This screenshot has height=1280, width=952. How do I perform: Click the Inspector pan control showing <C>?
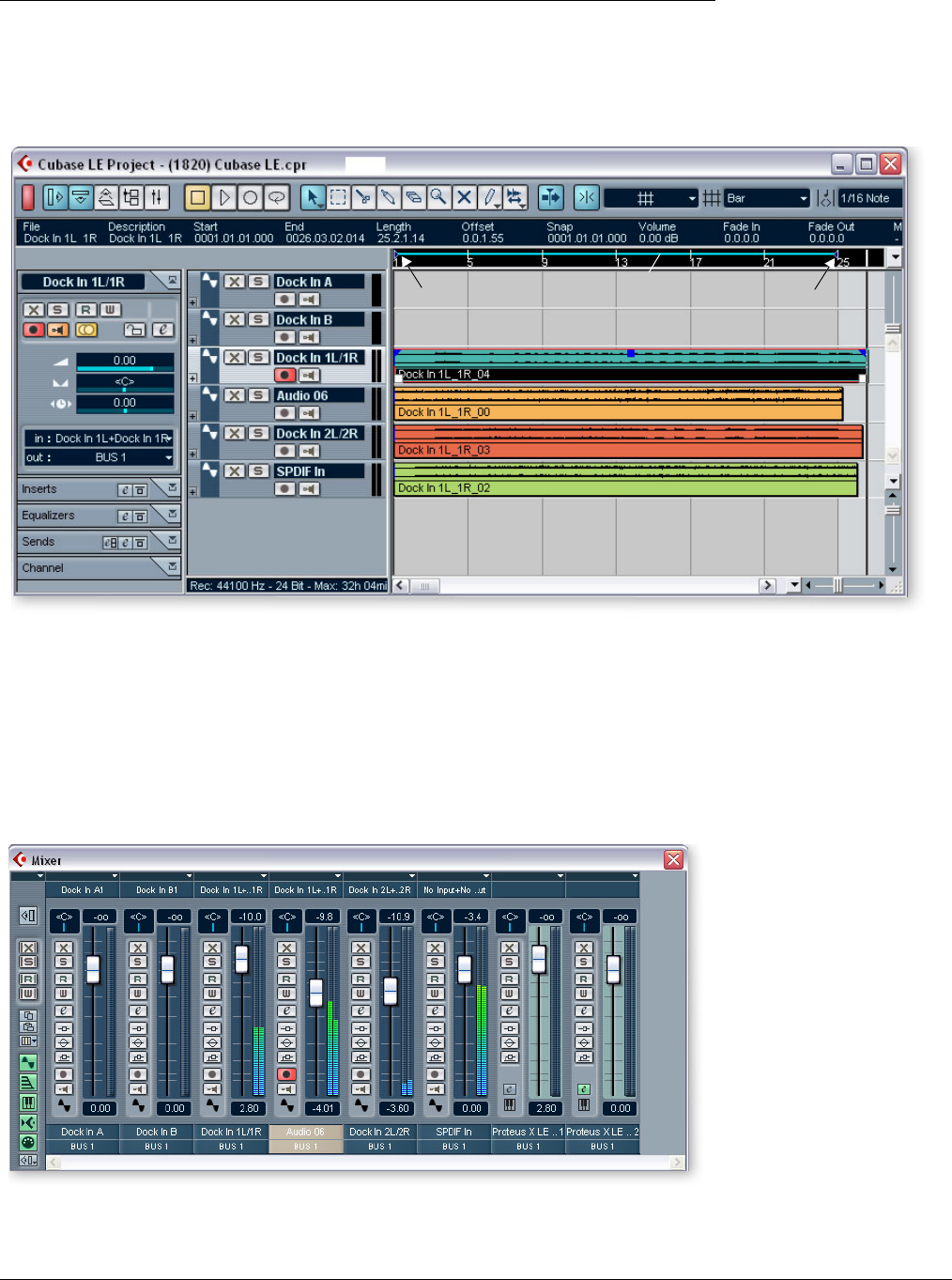pos(125,383)
